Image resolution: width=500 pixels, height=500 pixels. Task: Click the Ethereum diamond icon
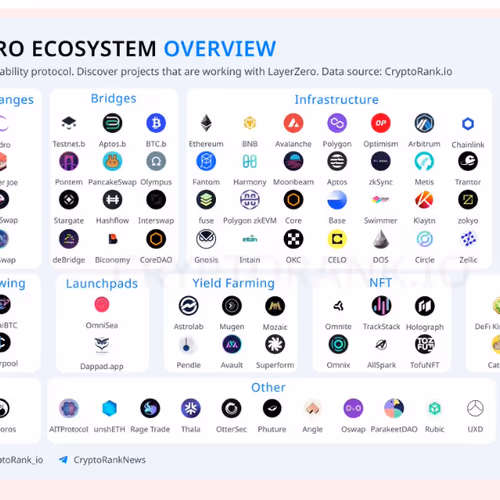click(206, 123)
